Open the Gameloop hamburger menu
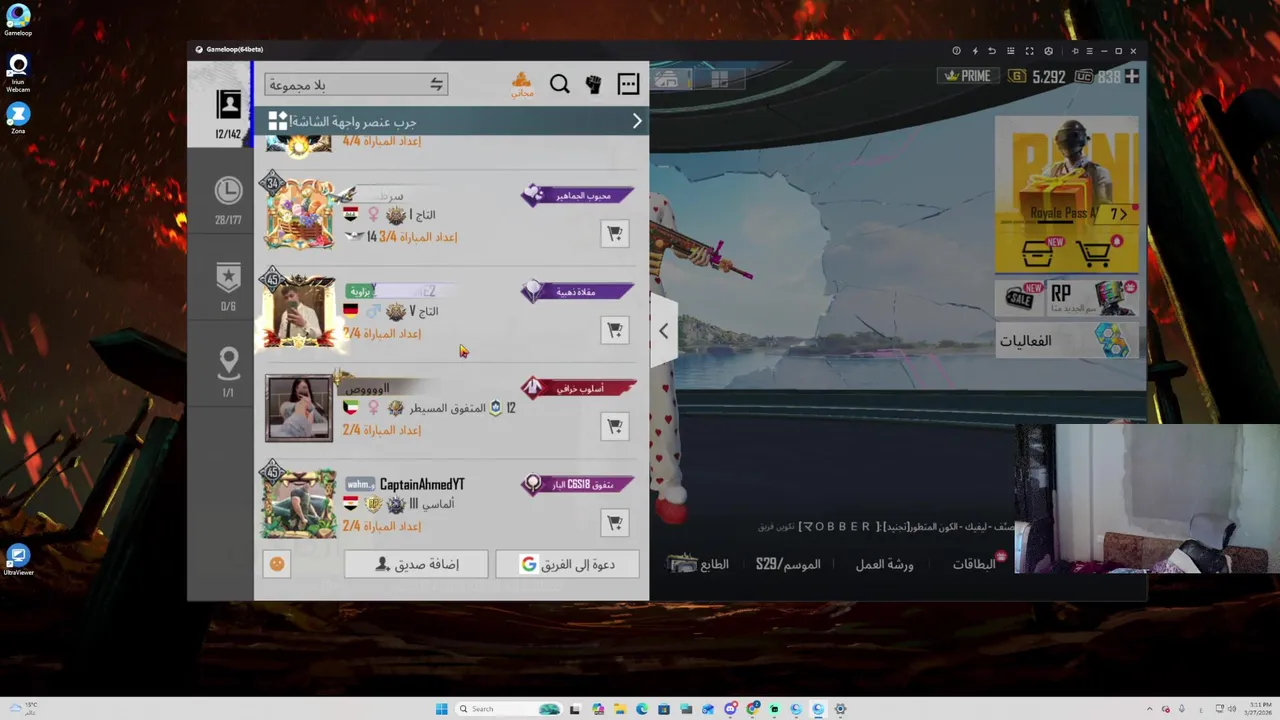Image resolution: width=1280 pixels, height=720 pixels. click(1089, 51)
